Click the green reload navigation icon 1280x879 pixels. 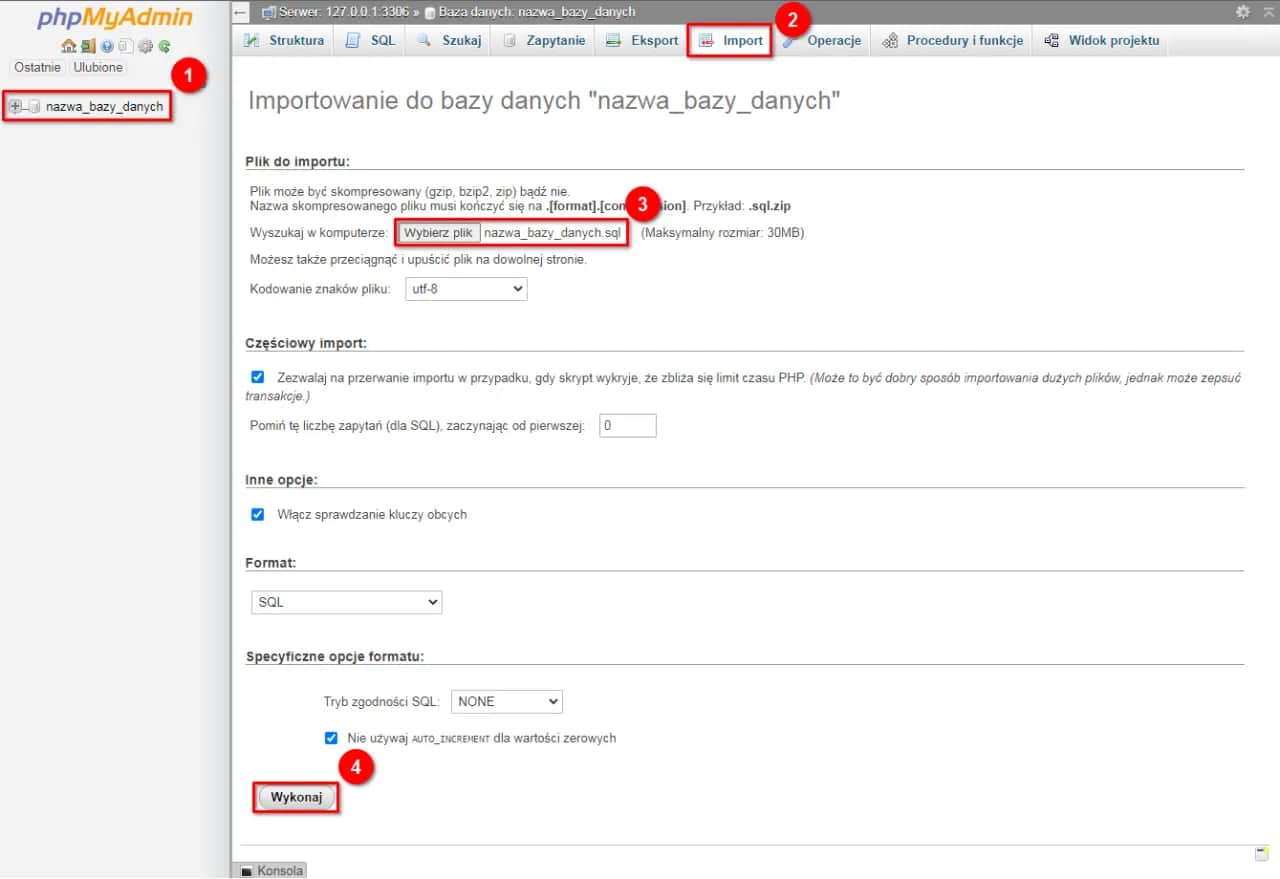click(164, 46)
